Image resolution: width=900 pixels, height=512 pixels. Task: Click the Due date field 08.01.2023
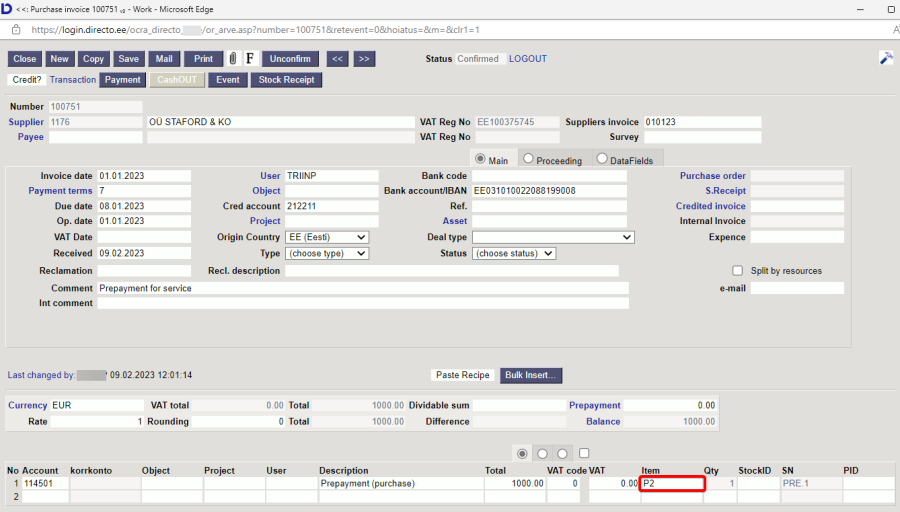[x=144, y=205]
